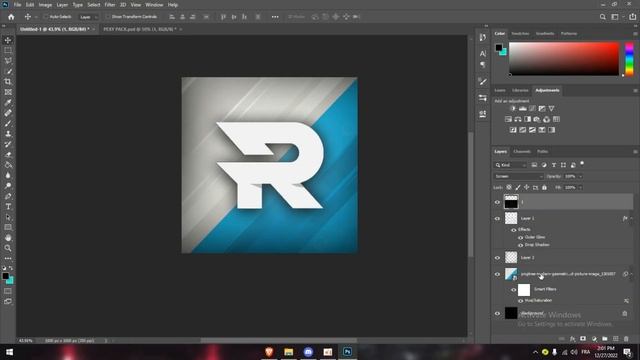Switch to the PEXY PACK.psd document tab
640x360 pixels.
point(140,29)
